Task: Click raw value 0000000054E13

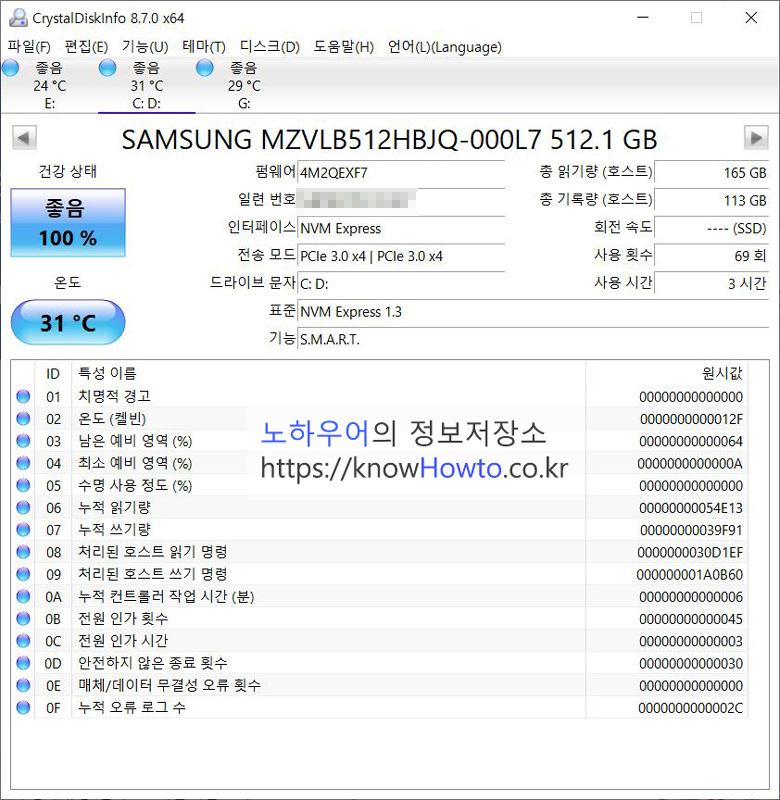Action: (691, 508)
